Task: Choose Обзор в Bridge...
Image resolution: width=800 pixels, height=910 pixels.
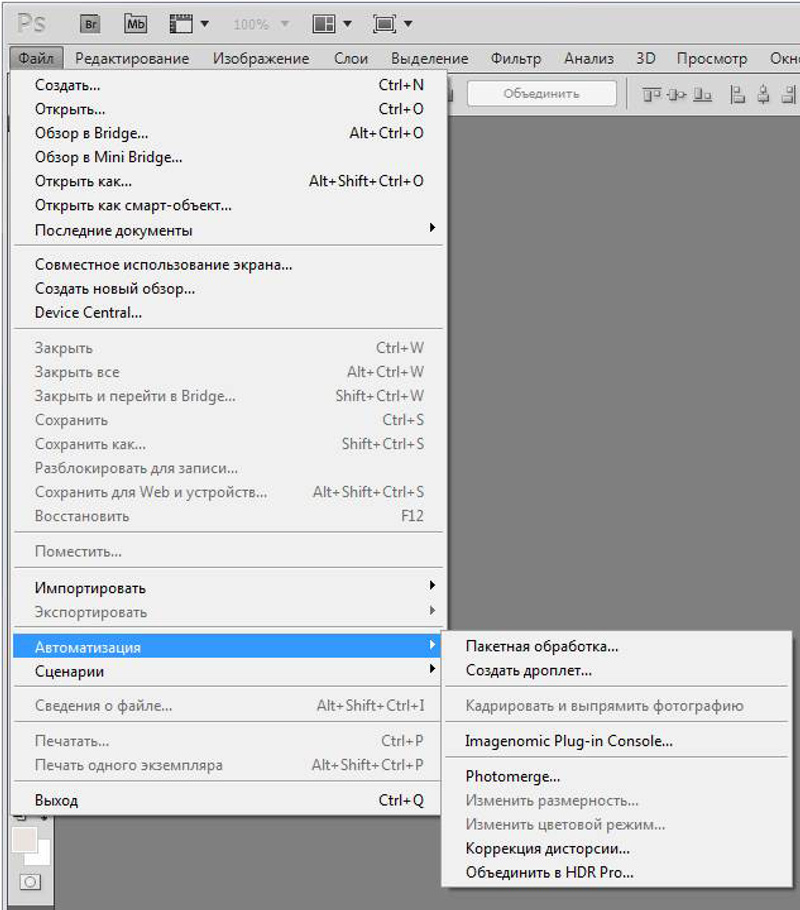Action: 227,133
